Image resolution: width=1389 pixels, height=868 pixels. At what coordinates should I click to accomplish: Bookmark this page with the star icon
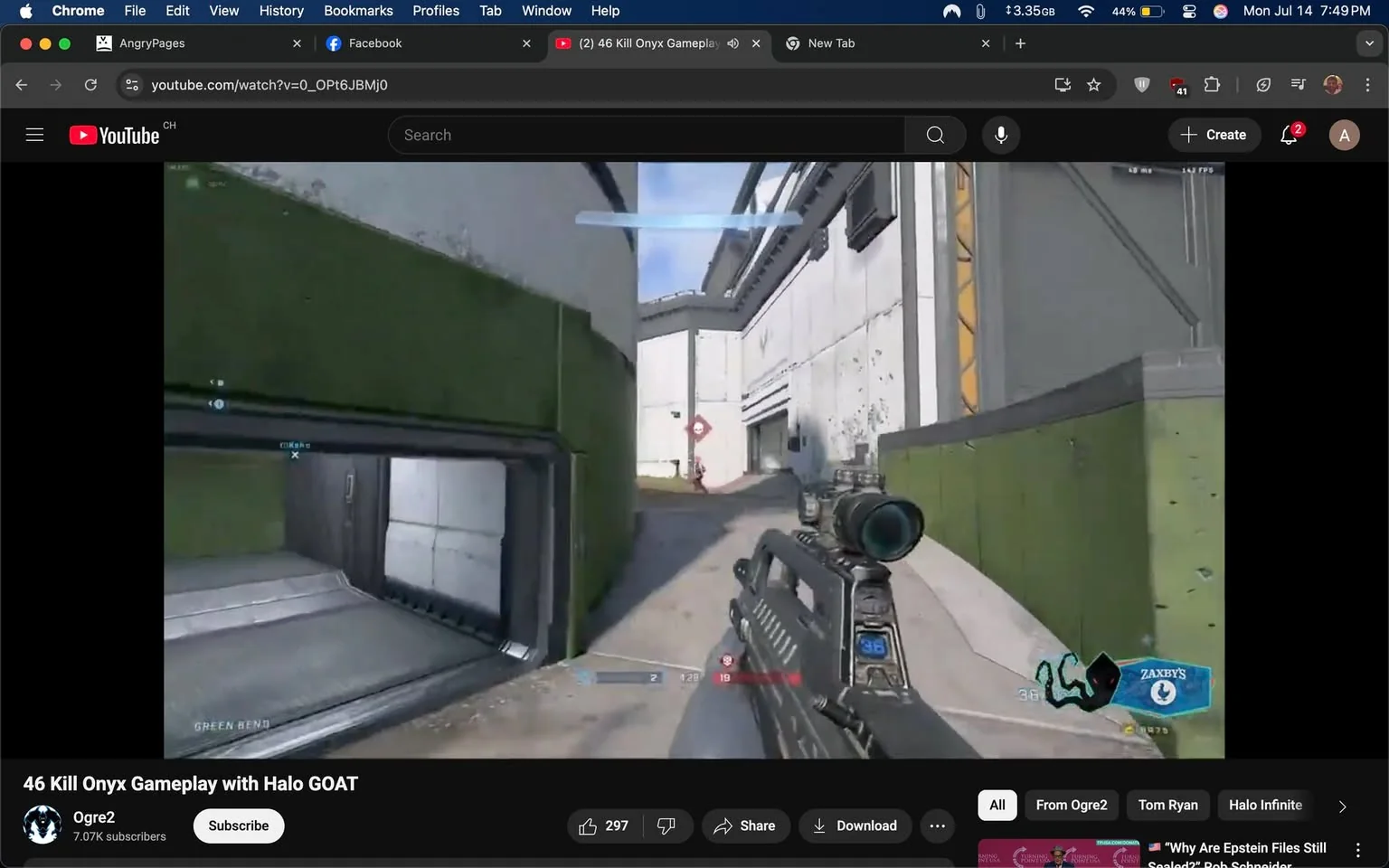click(1094, 85)
